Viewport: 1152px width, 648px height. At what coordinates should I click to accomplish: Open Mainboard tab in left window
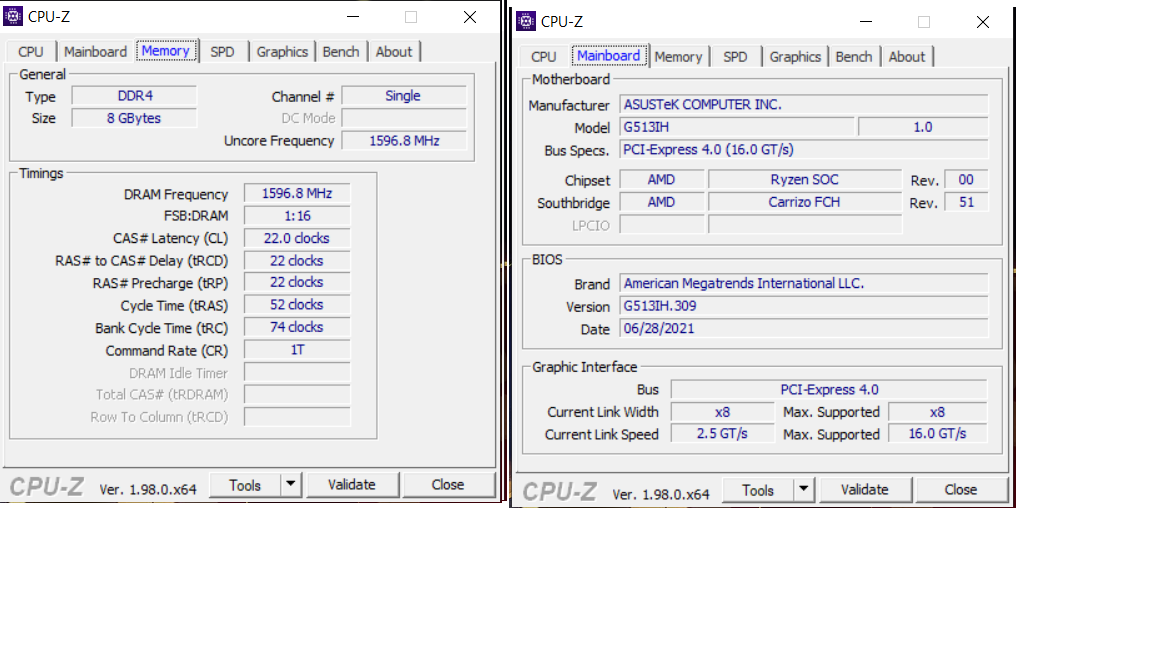[95, 51]
